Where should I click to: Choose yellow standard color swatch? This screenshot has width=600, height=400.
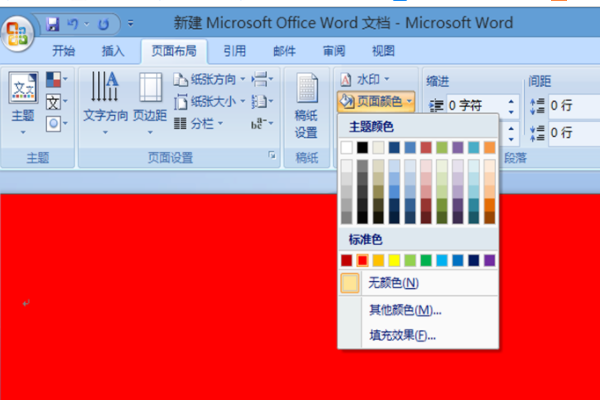point(394,260)
